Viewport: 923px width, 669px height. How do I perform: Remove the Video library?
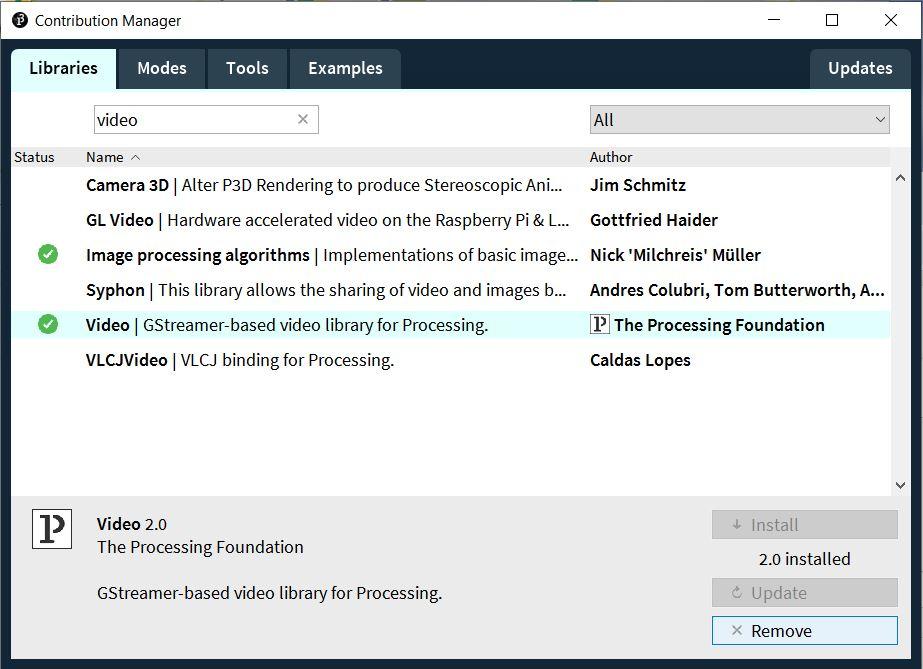click(x=805, y=631)
